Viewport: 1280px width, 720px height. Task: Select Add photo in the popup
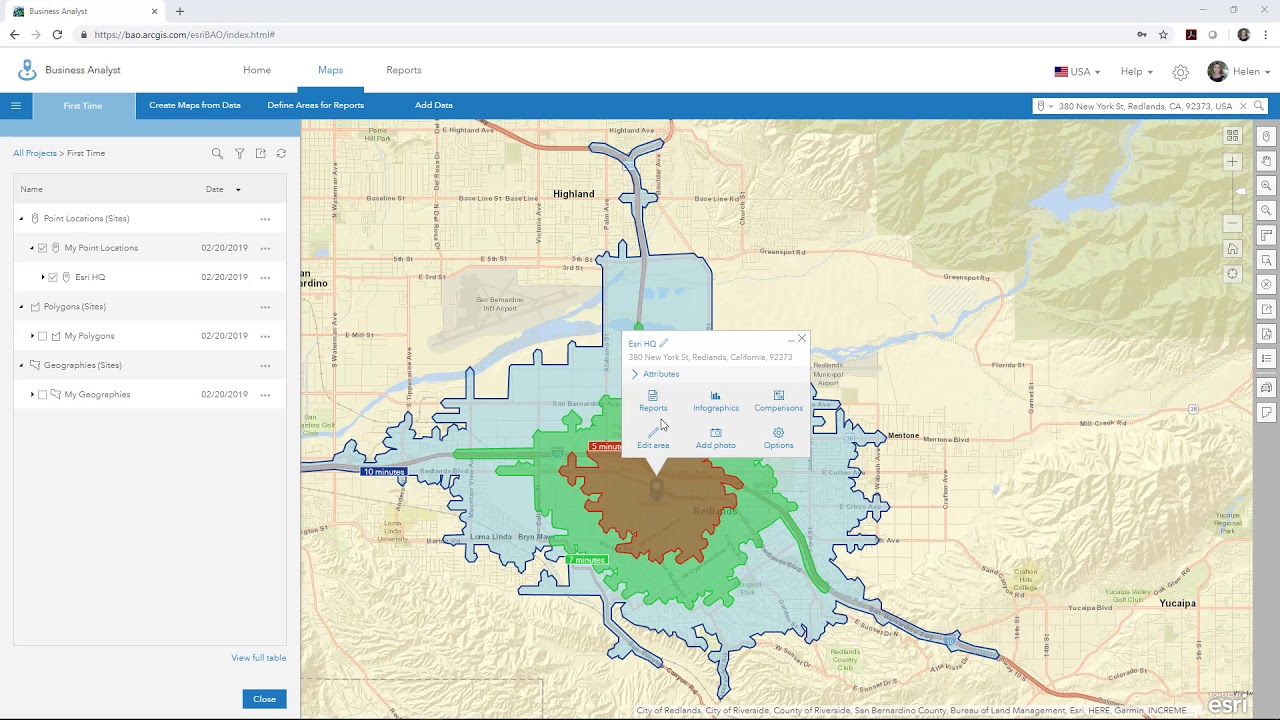point(716,439)
